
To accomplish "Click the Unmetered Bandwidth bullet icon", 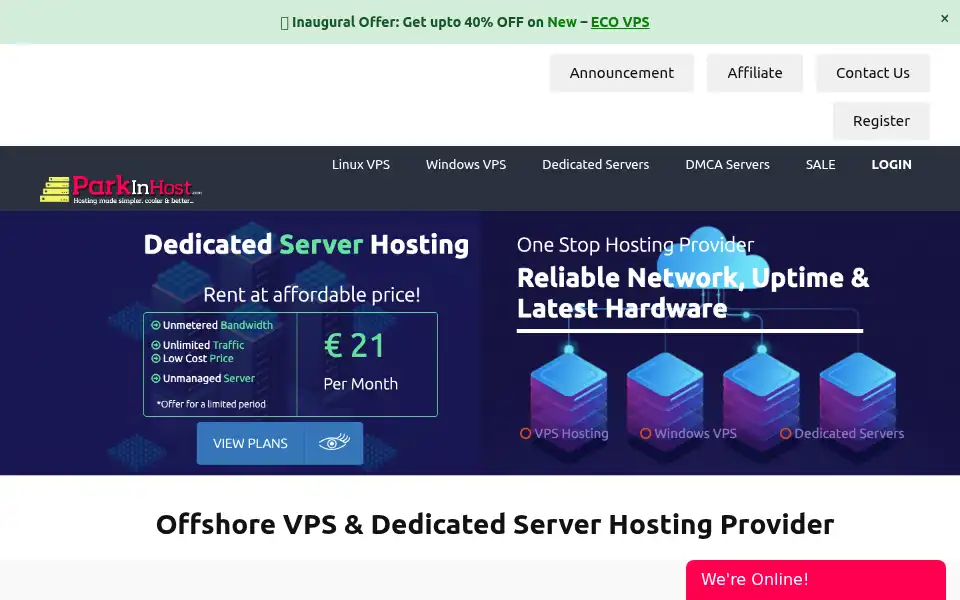I will click(156, 325).
